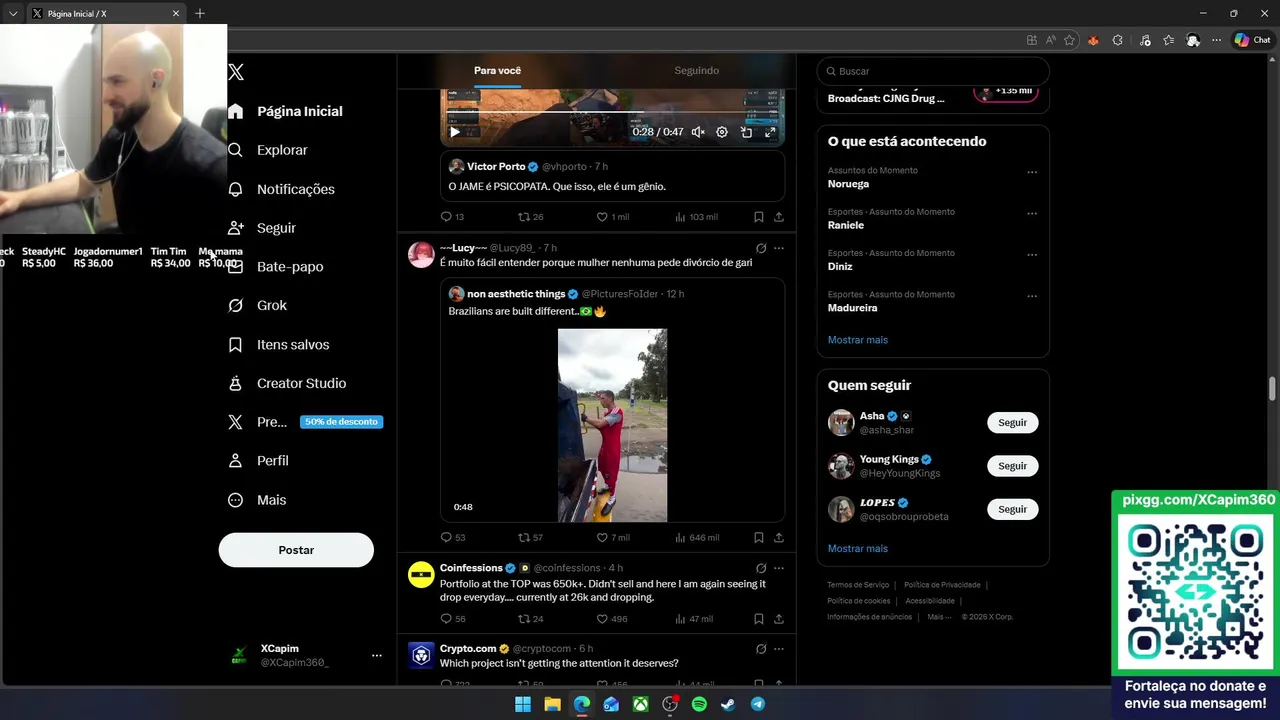Seek the video progress bar

pos(612,113)
